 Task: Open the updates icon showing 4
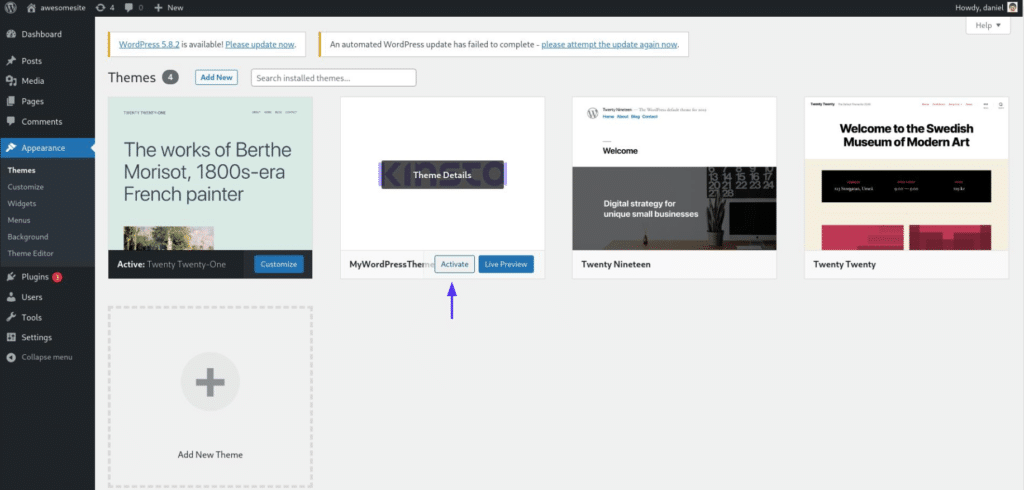[x=104, y=8]
